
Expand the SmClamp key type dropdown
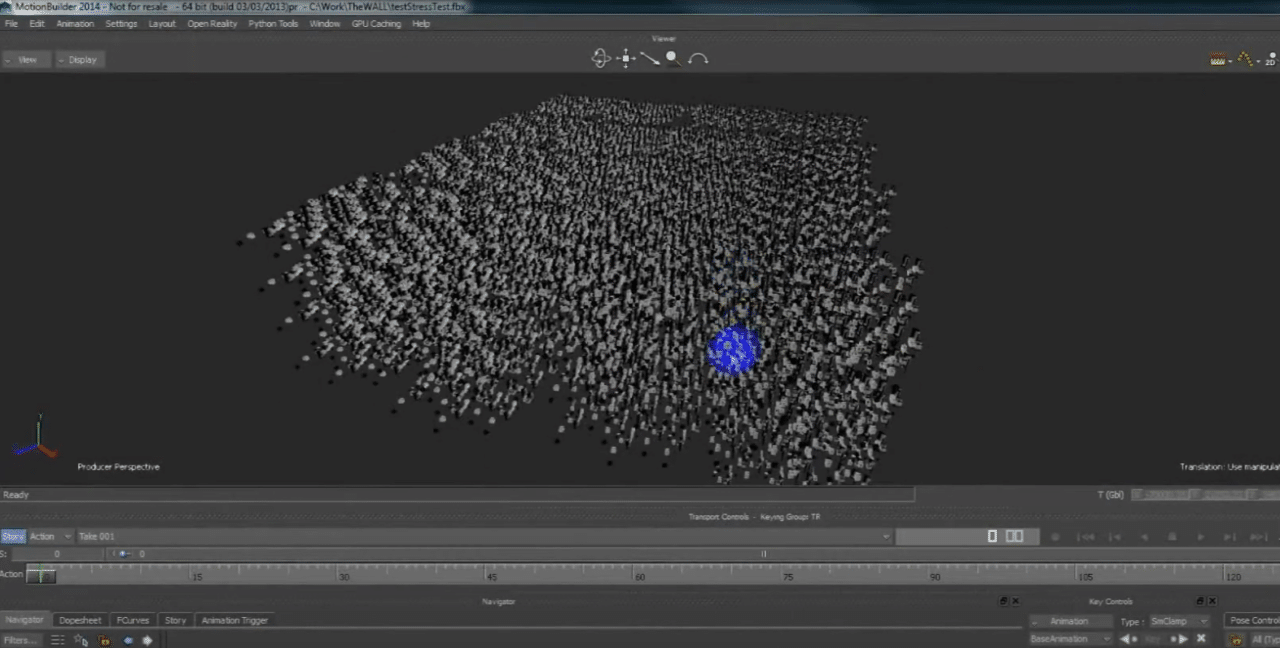[x=1180, y=621]
